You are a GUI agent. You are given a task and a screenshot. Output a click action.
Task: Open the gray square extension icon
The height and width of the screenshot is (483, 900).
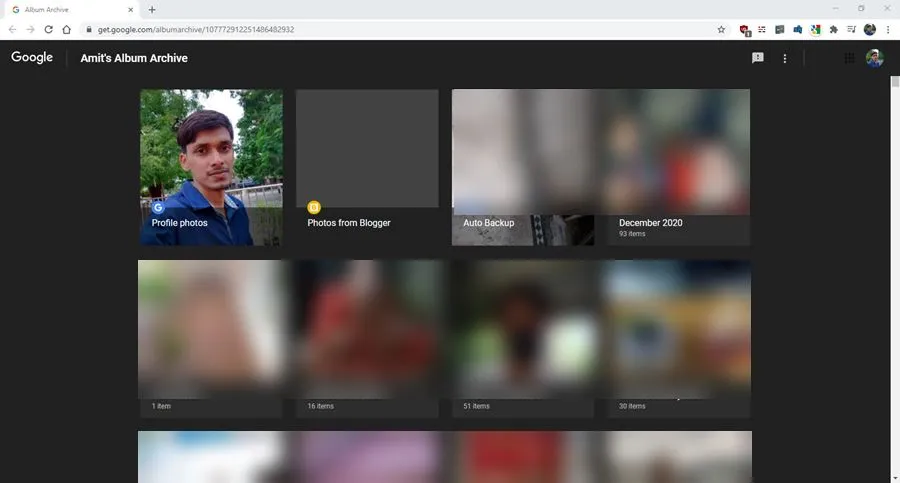click(x=779, y=29)
